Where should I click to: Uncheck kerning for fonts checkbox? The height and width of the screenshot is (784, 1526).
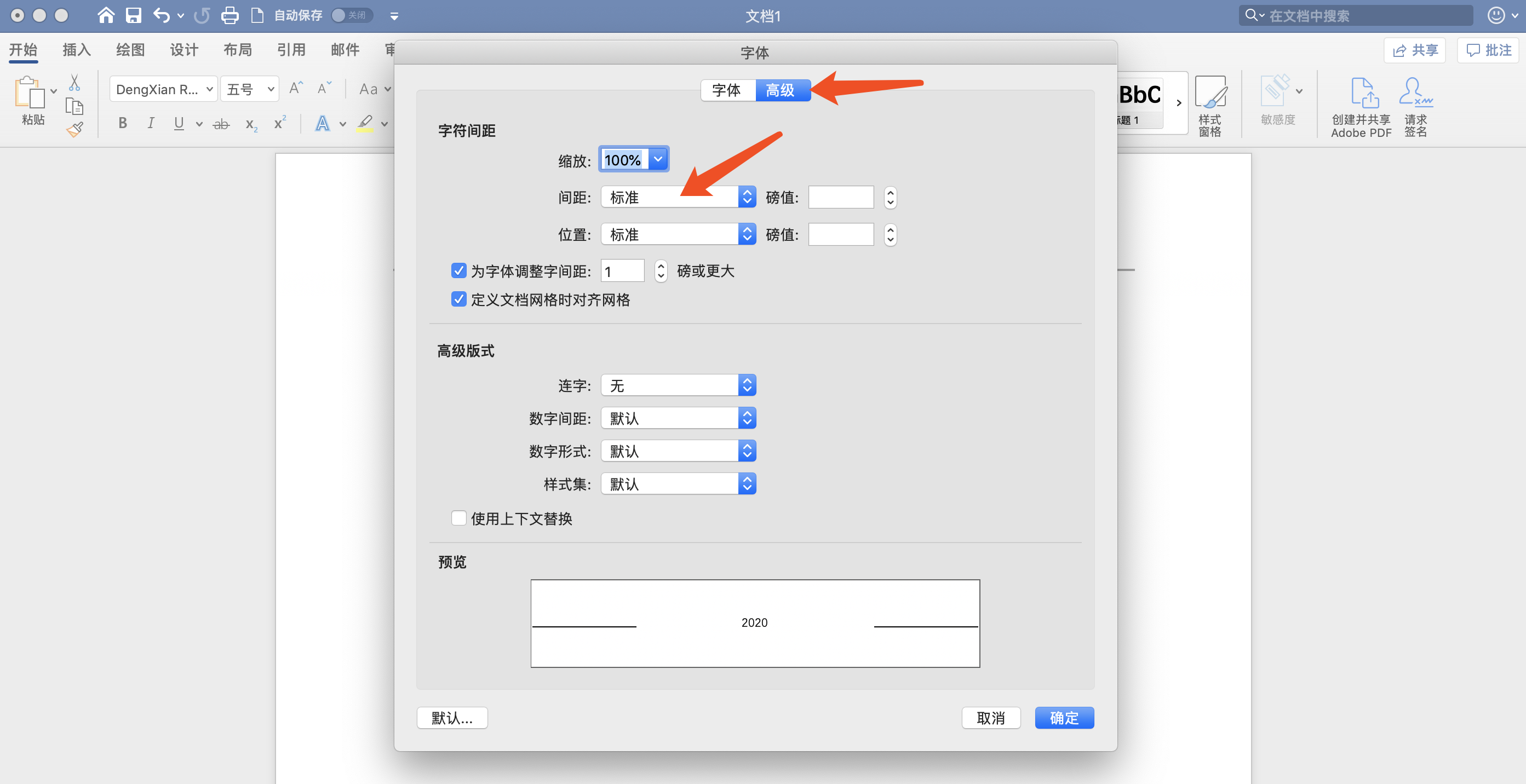[458, 270]
